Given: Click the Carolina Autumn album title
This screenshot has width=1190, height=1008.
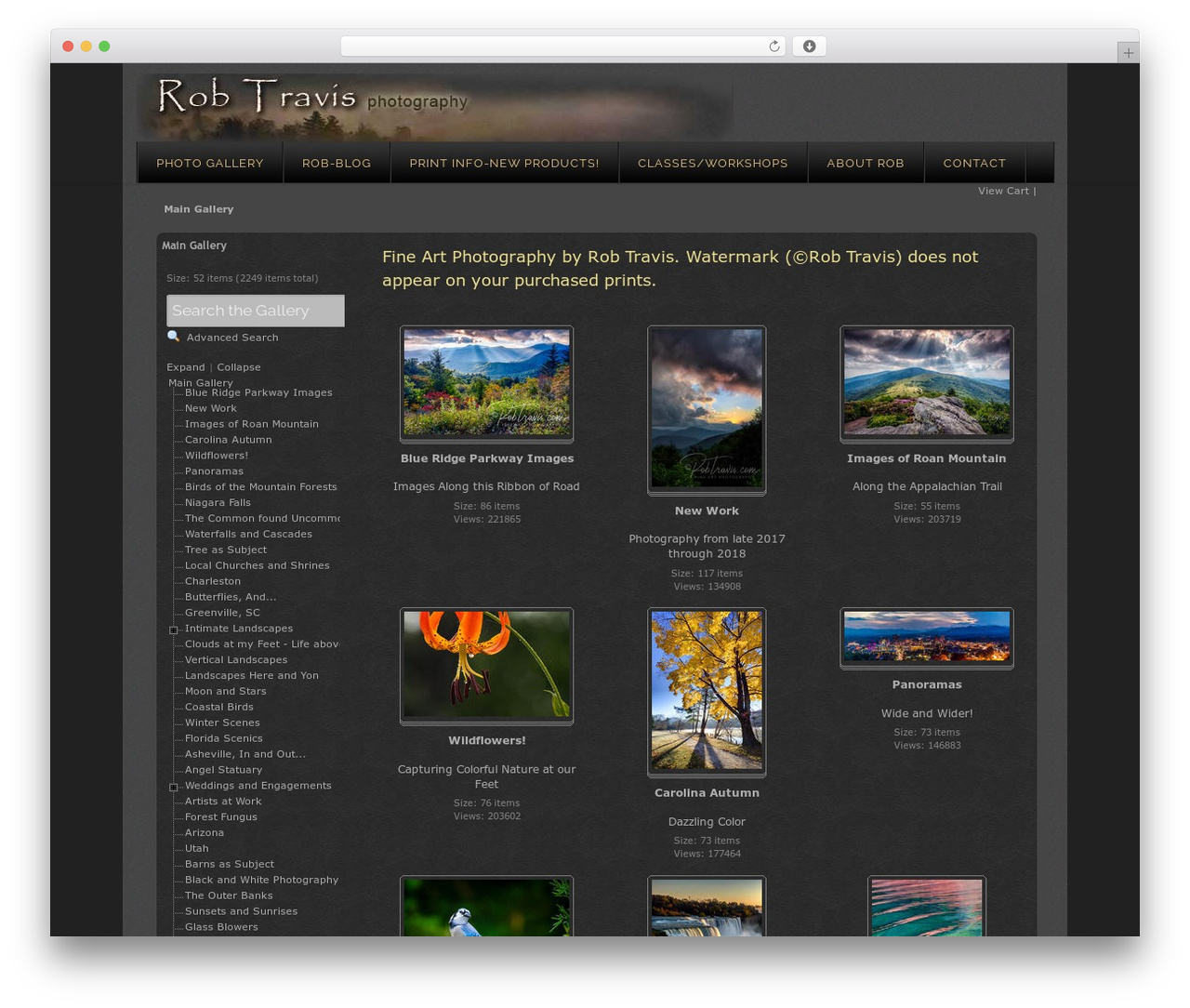Looking at the screenshot, I should click(707, 793).
